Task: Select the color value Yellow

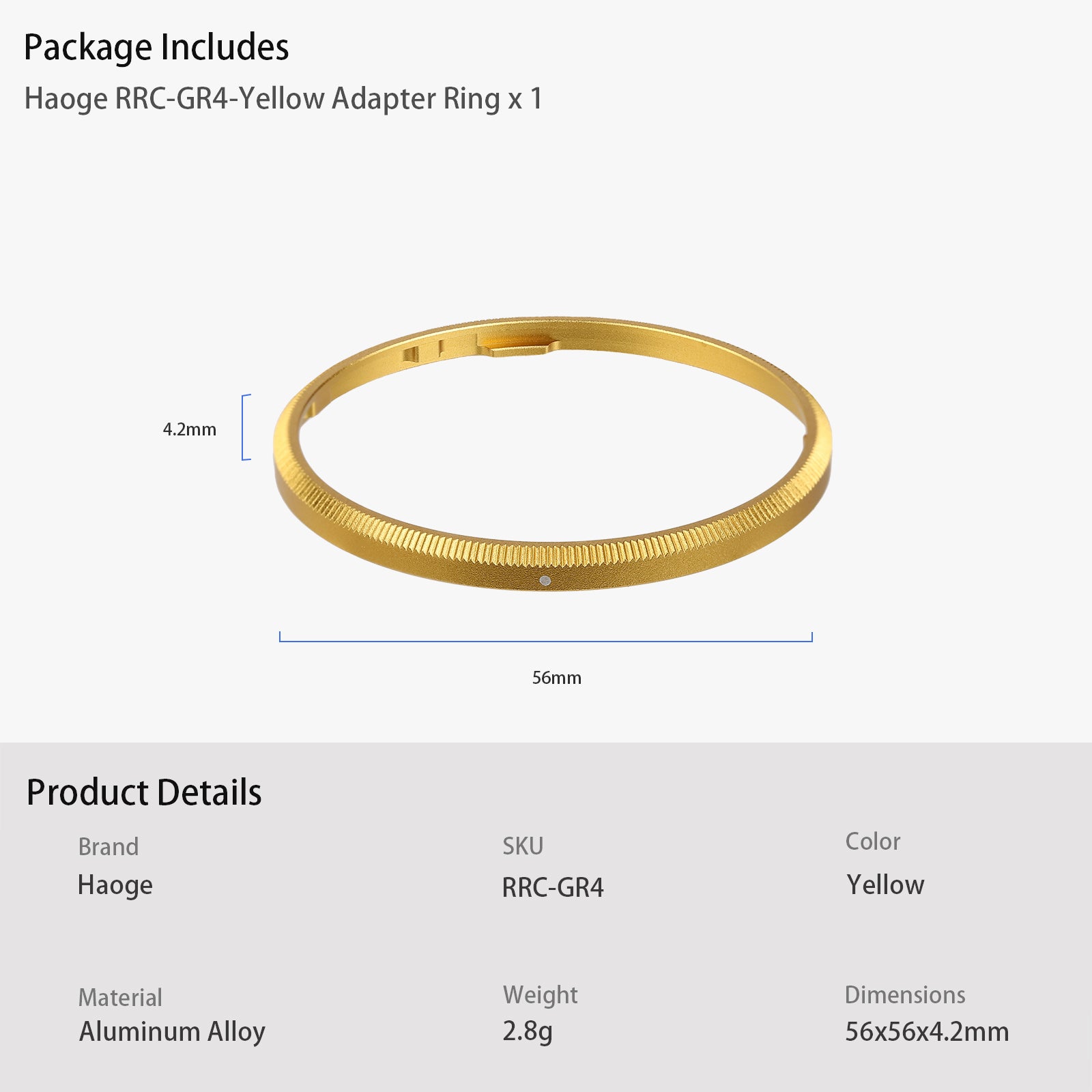Action: (x=885, y=885)
